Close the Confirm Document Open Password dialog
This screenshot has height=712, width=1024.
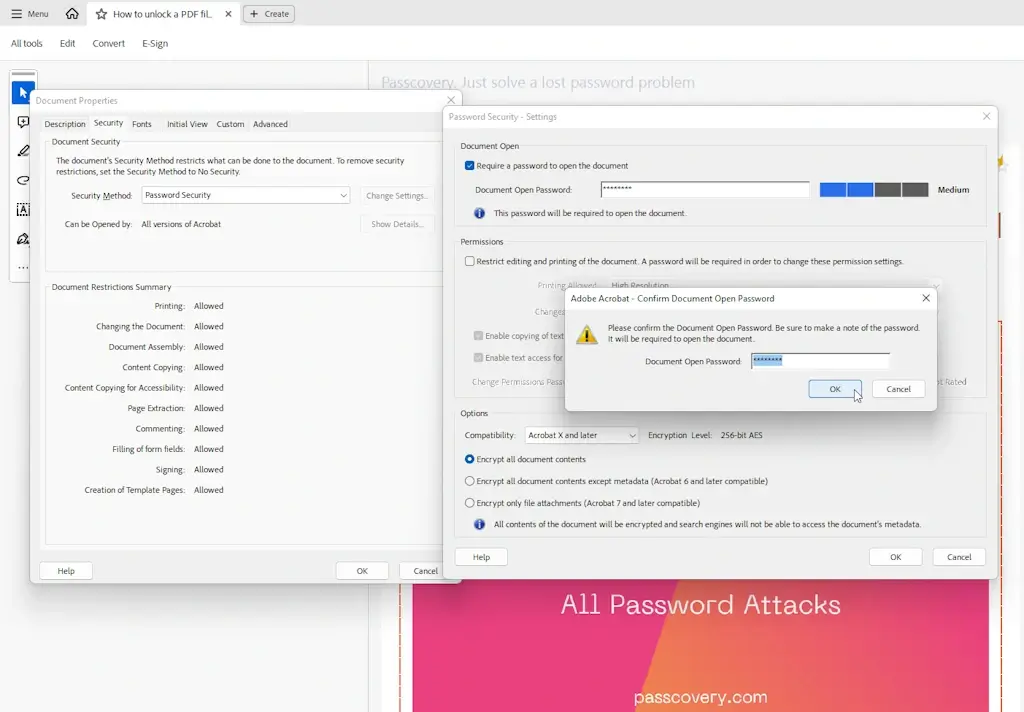pos(926,298)
